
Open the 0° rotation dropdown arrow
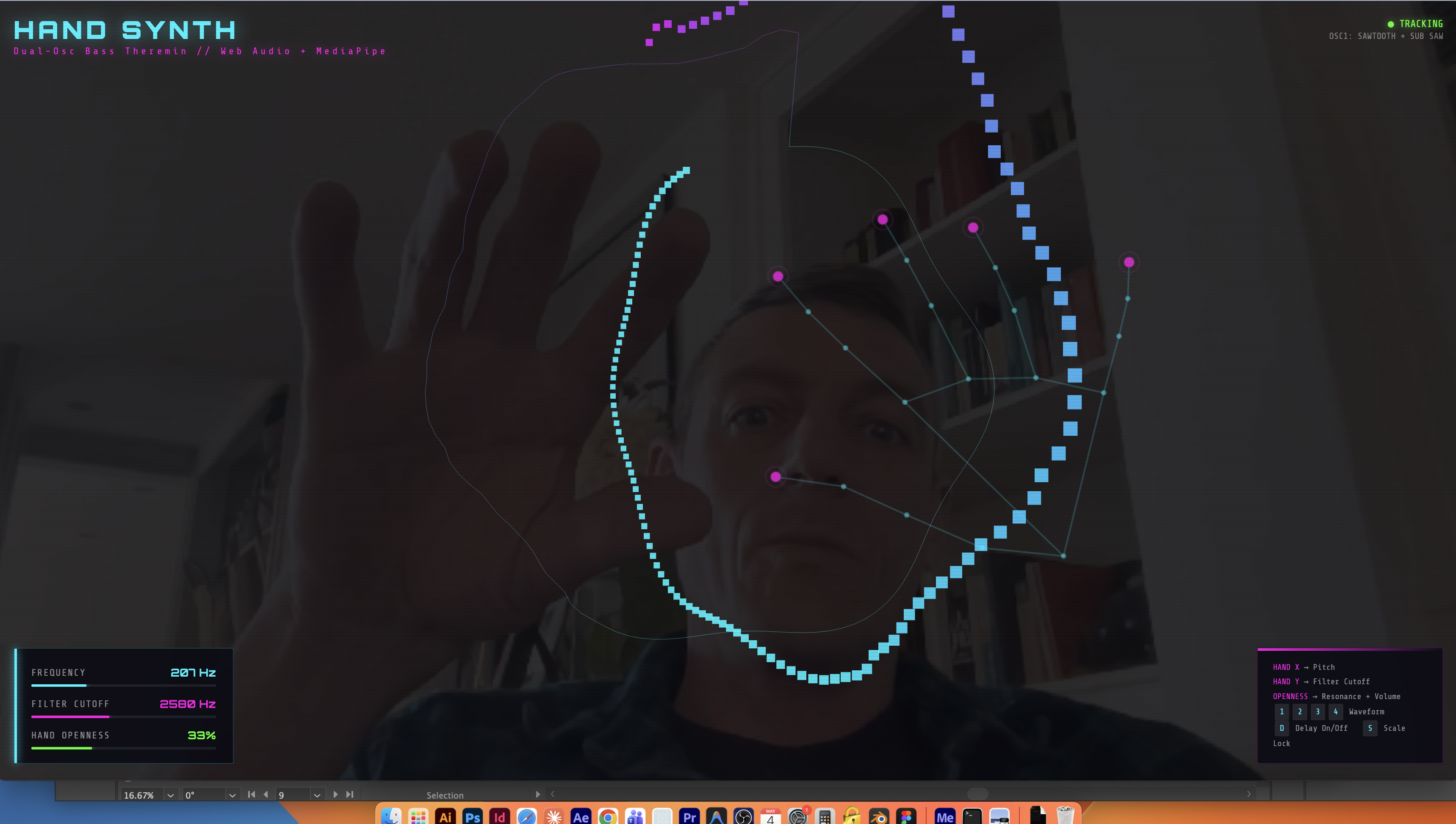pyautogui.click(x=232, y=795)
